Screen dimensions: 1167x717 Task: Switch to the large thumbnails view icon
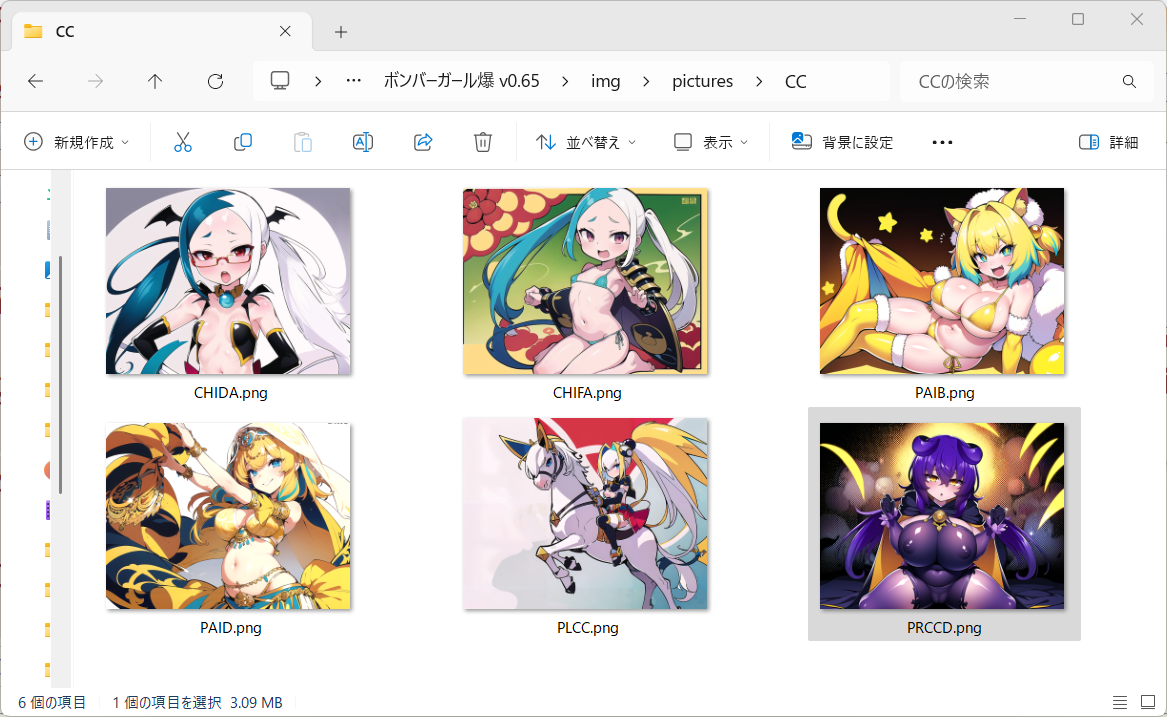(1148, 702)
